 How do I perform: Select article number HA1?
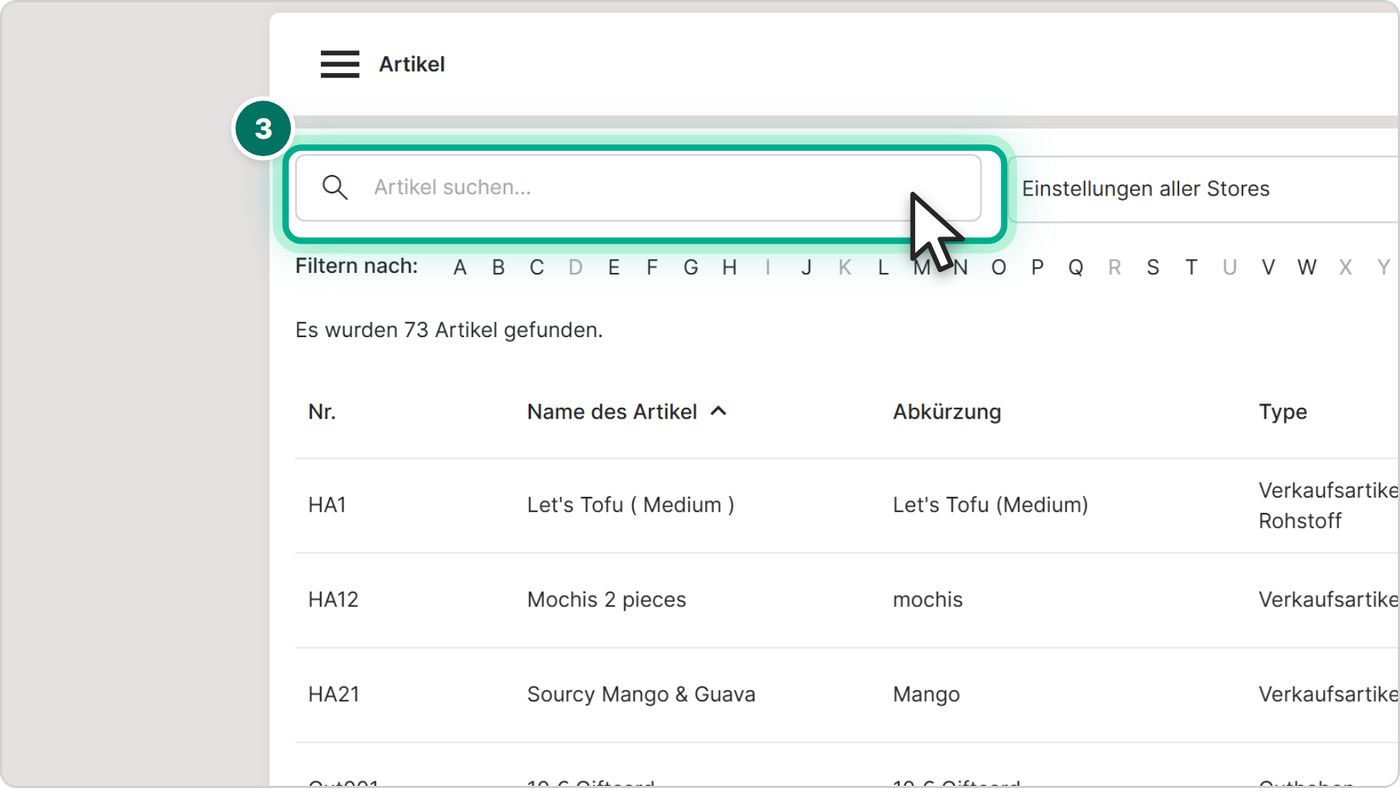327,505
